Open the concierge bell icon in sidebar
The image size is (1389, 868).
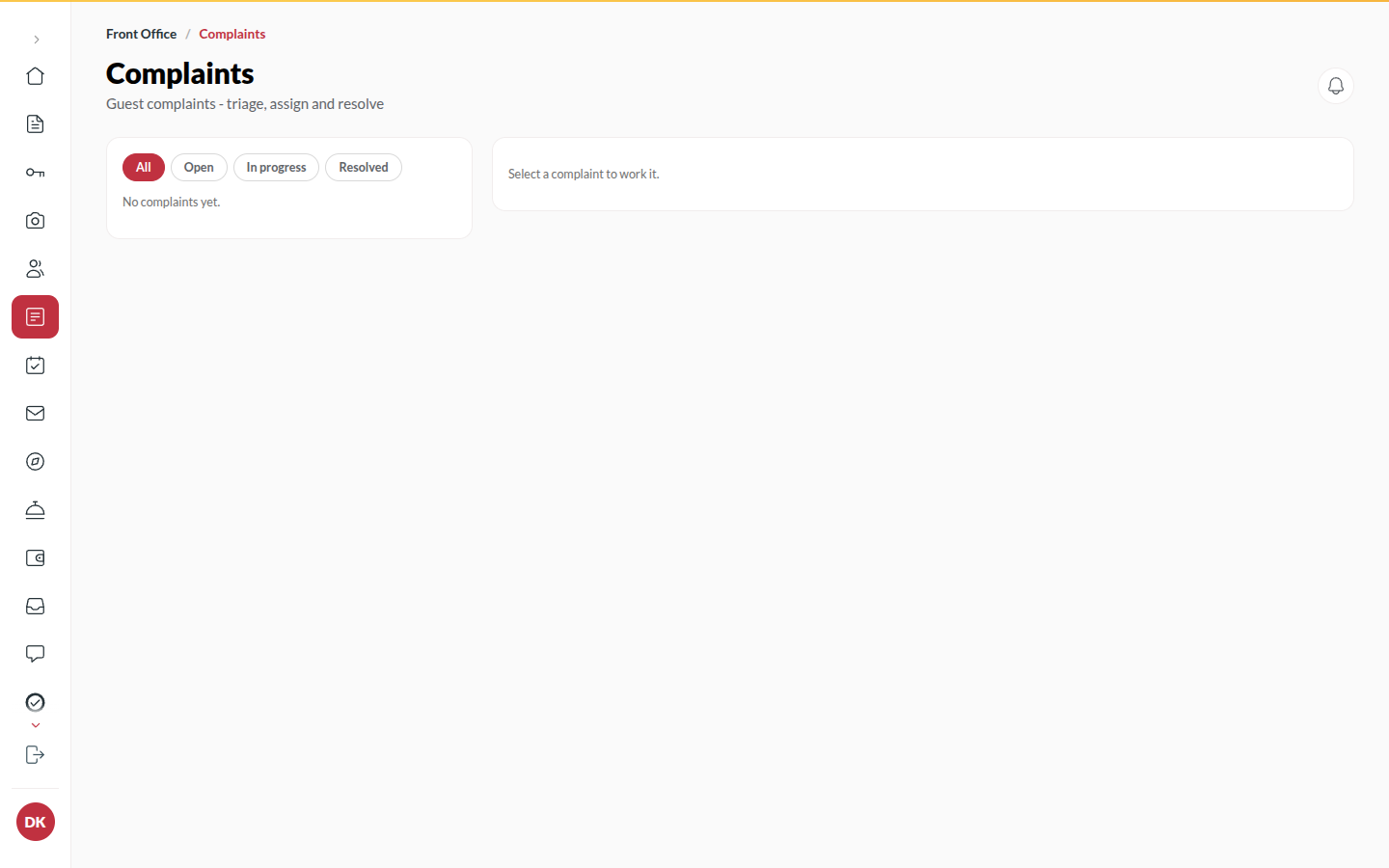coord(36,510)
